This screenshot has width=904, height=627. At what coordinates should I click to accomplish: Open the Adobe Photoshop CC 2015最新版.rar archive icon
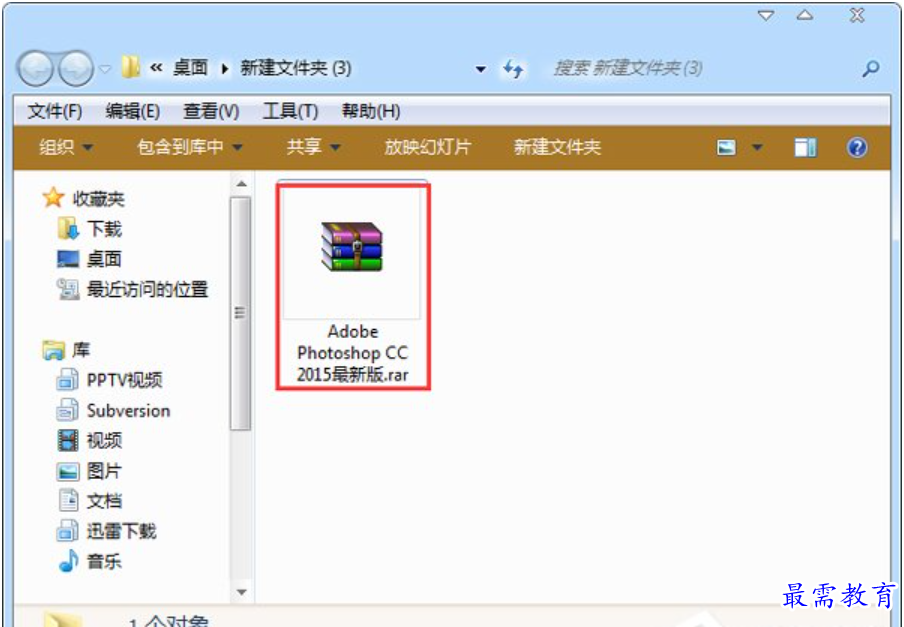point(352,247)
